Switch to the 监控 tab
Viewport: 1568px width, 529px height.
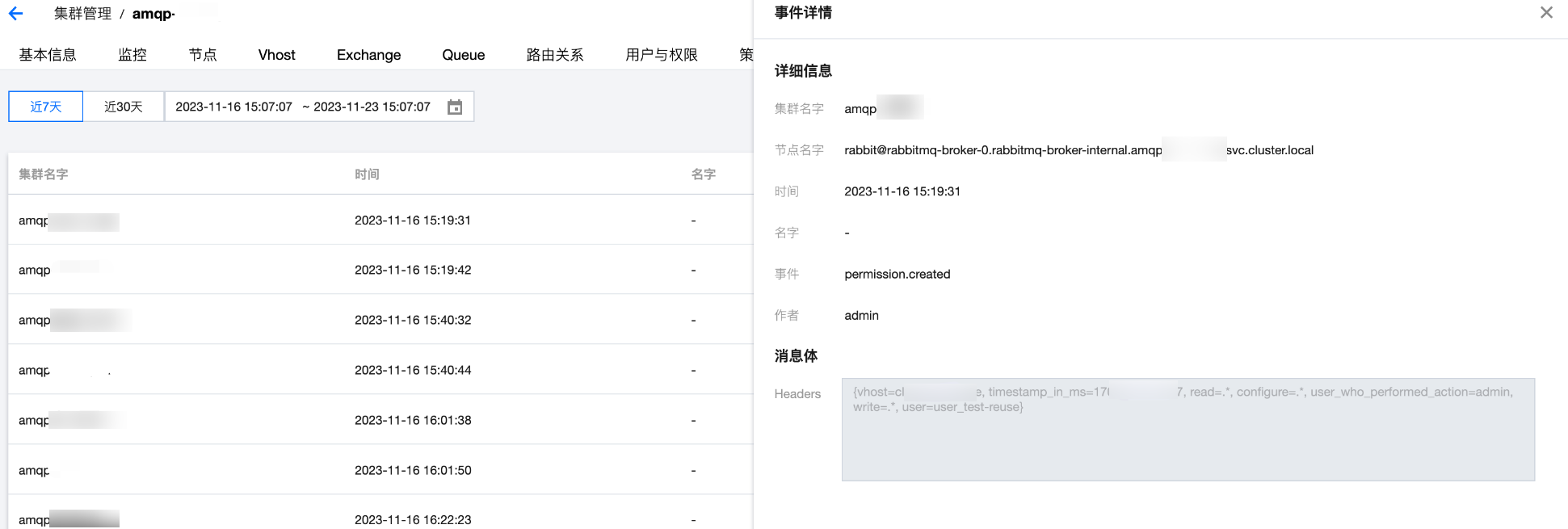pos(132,55)
